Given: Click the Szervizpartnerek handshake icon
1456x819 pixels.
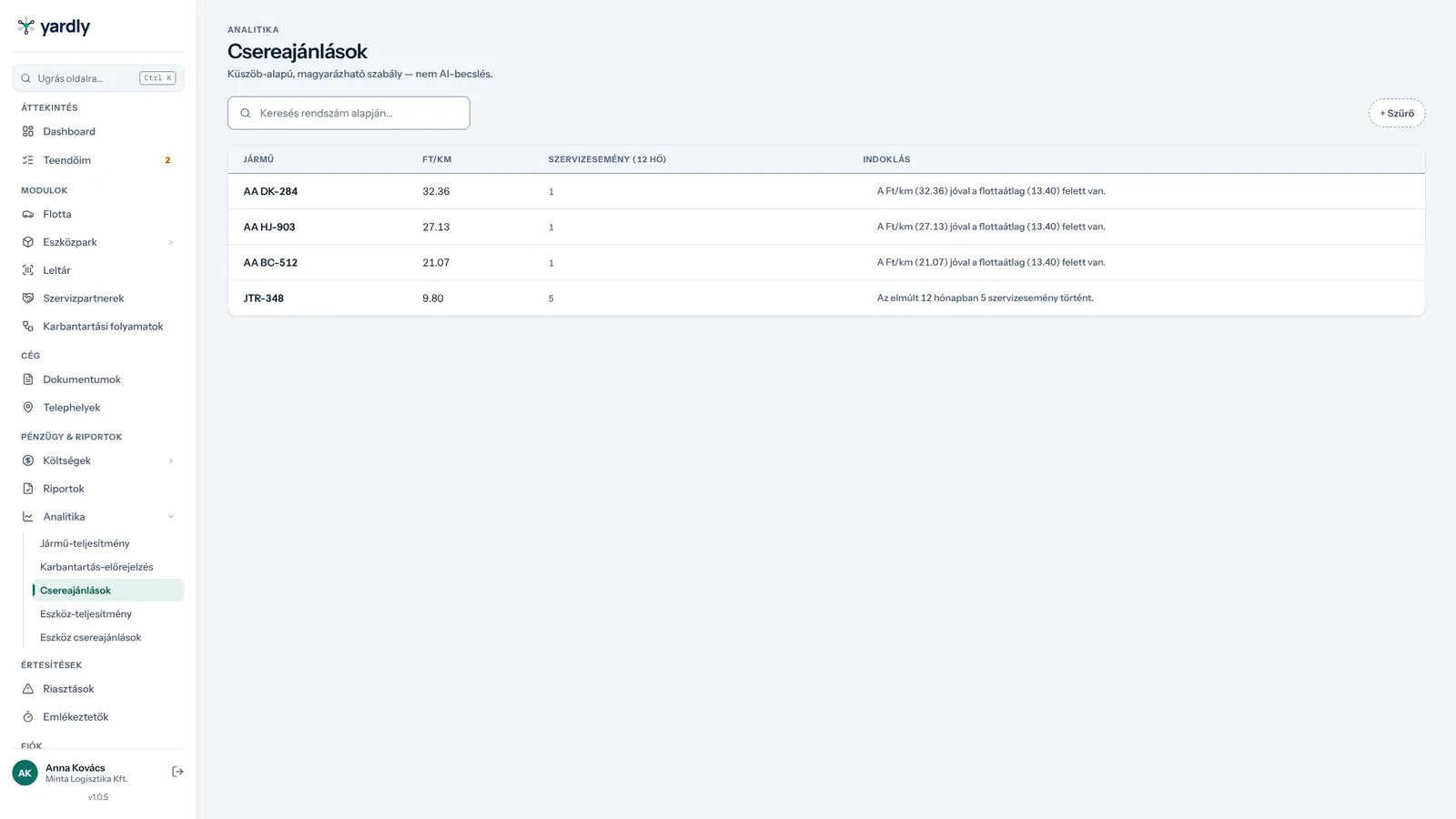Looking at the screenshot, I should [x=28, y=298].
